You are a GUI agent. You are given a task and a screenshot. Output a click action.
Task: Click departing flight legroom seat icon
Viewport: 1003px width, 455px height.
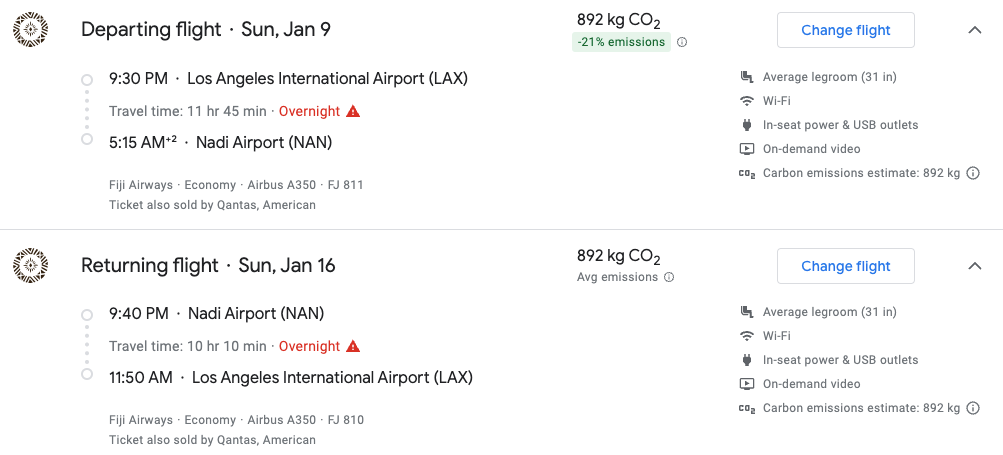coord(746,77)
